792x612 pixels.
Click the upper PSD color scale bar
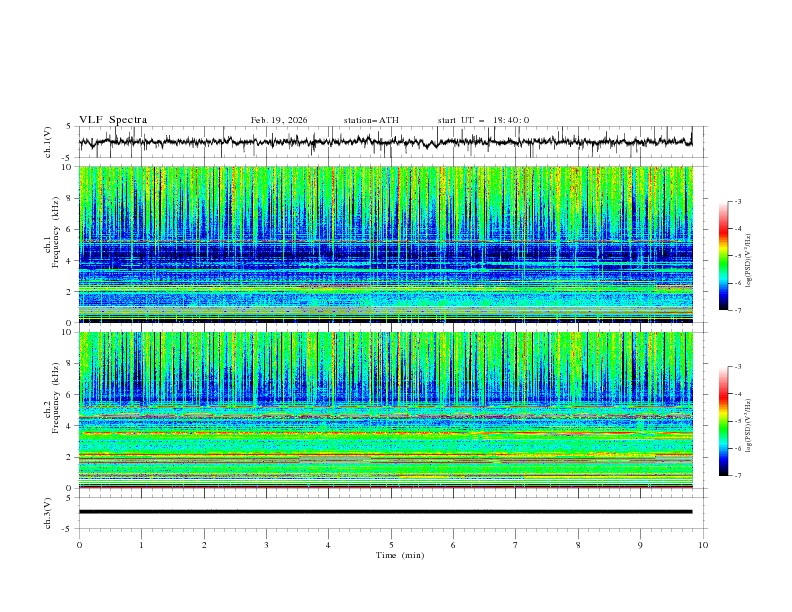[x=723, y=256]
